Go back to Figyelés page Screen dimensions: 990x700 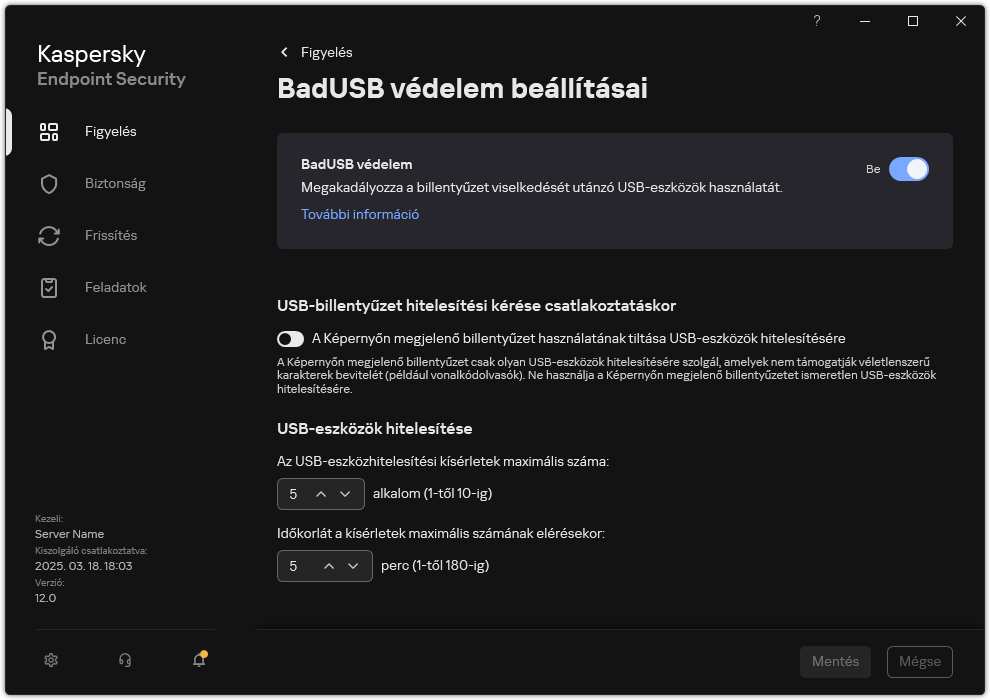coord(314,52)
